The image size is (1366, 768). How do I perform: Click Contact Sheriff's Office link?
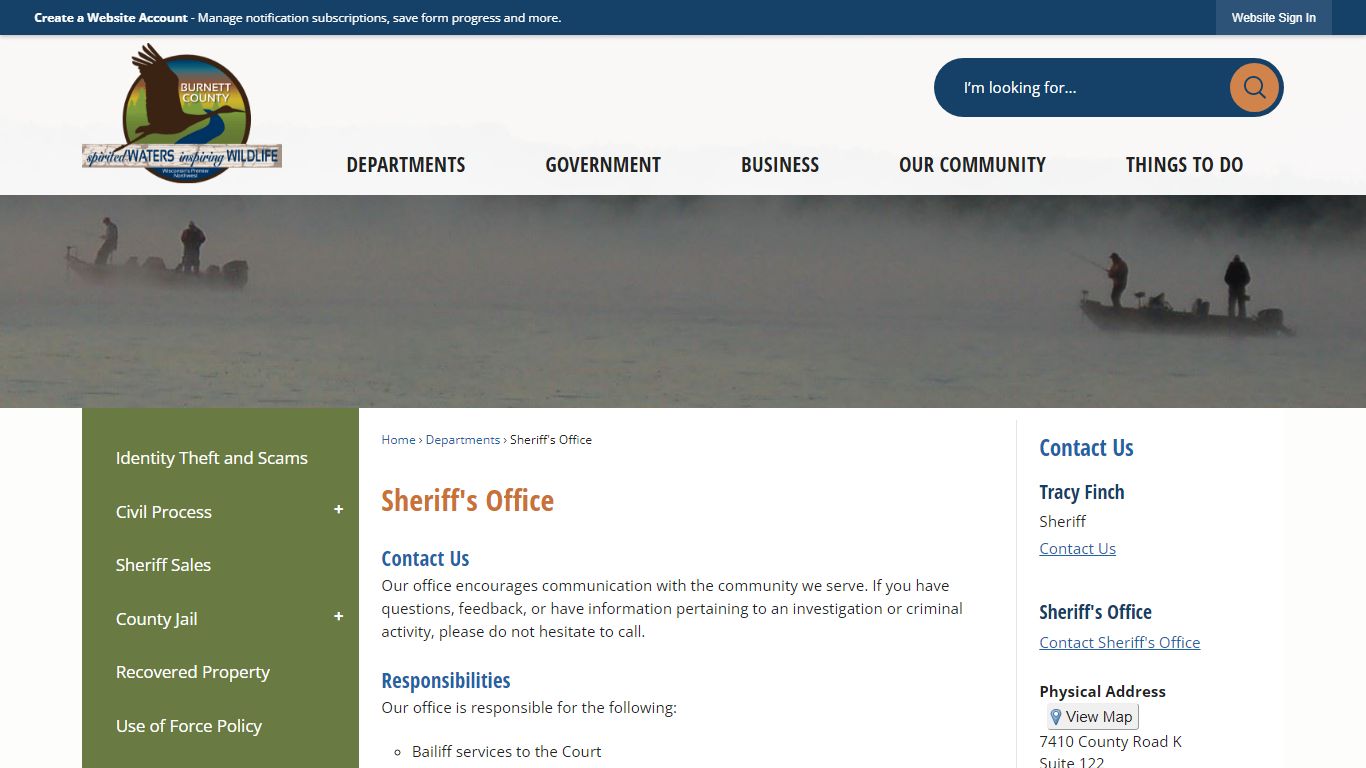1119,642
